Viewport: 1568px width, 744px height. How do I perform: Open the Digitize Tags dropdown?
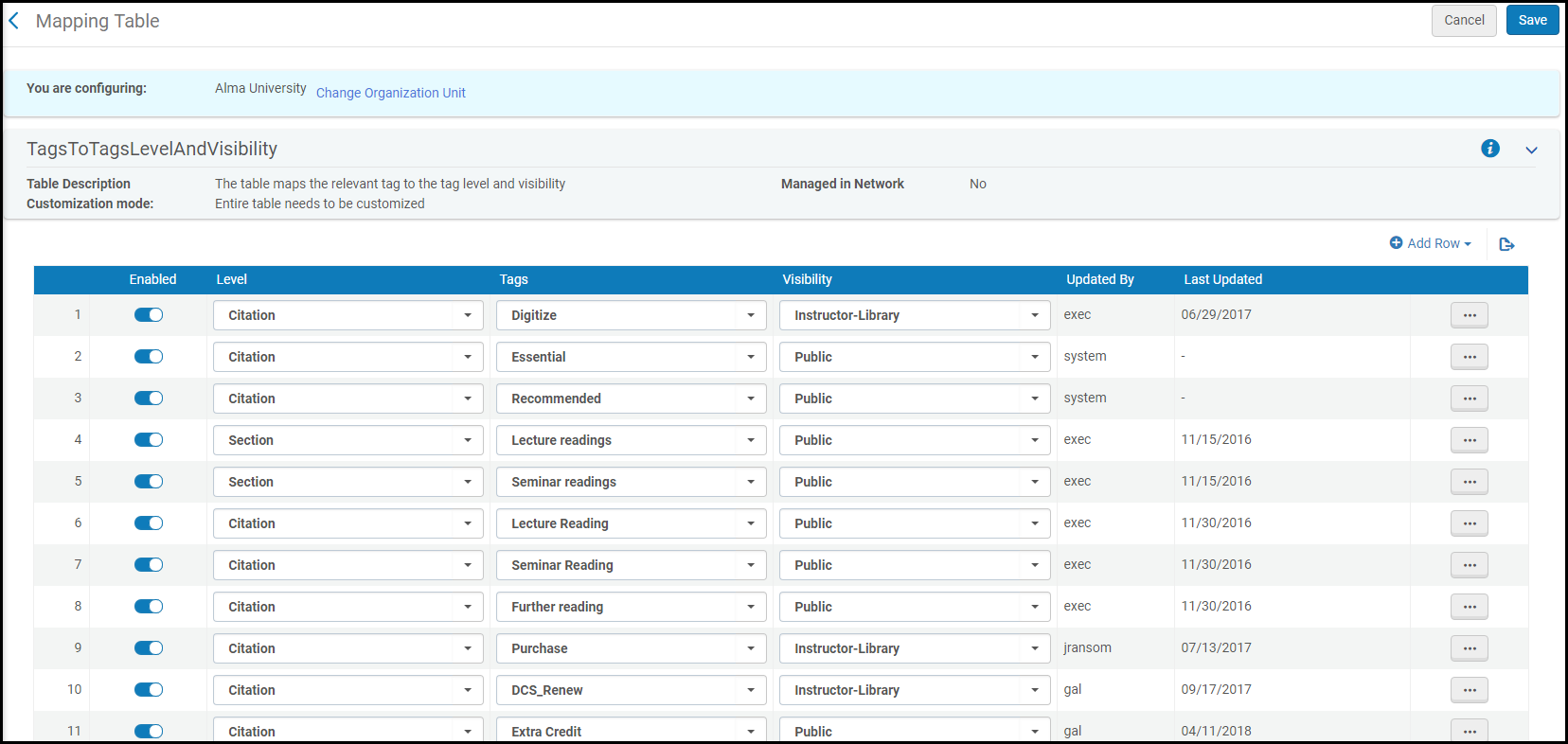(x=632, y=315)
